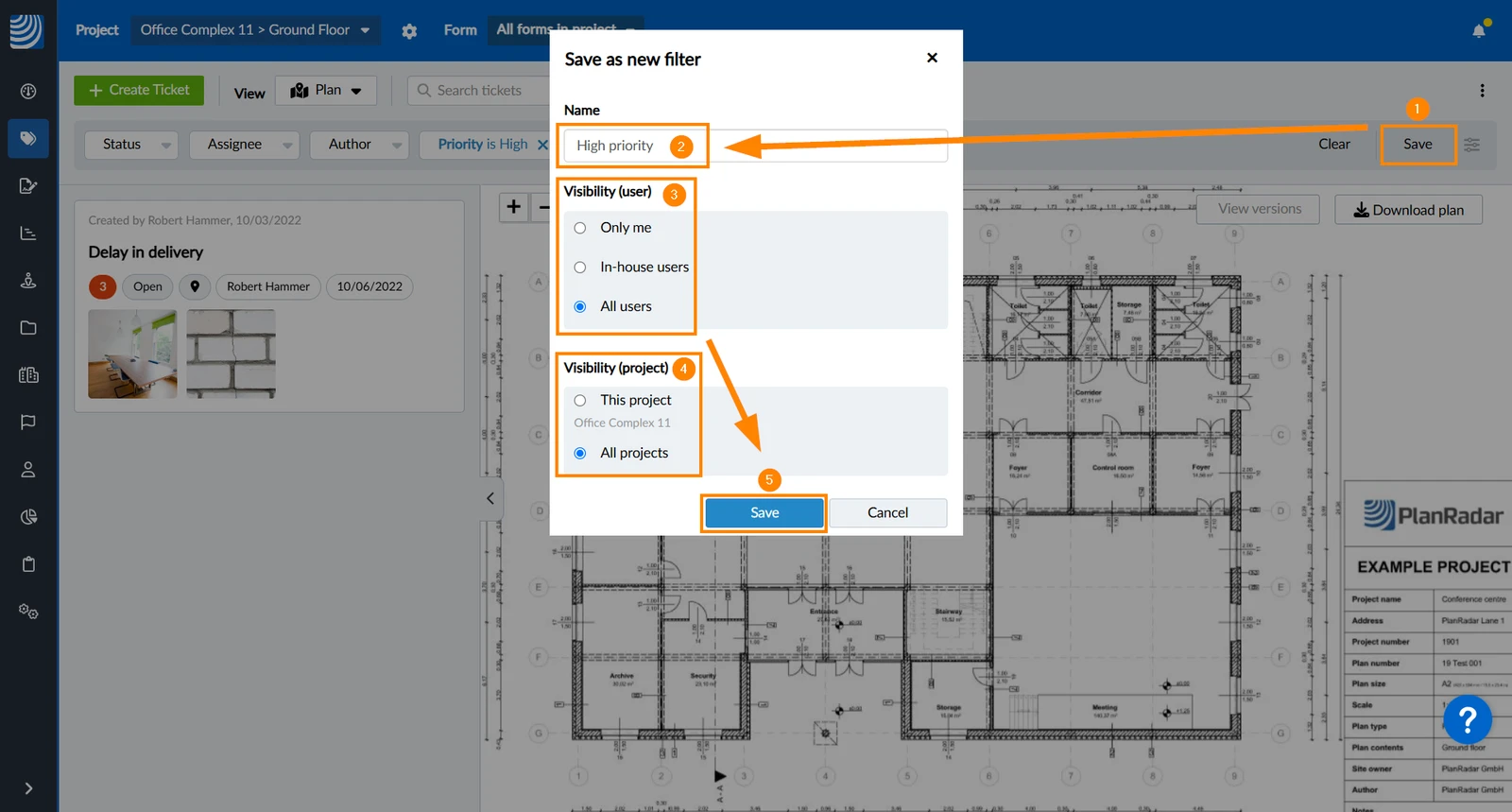
Task: Click the Search tickets field
Action: tap(480, 91)
